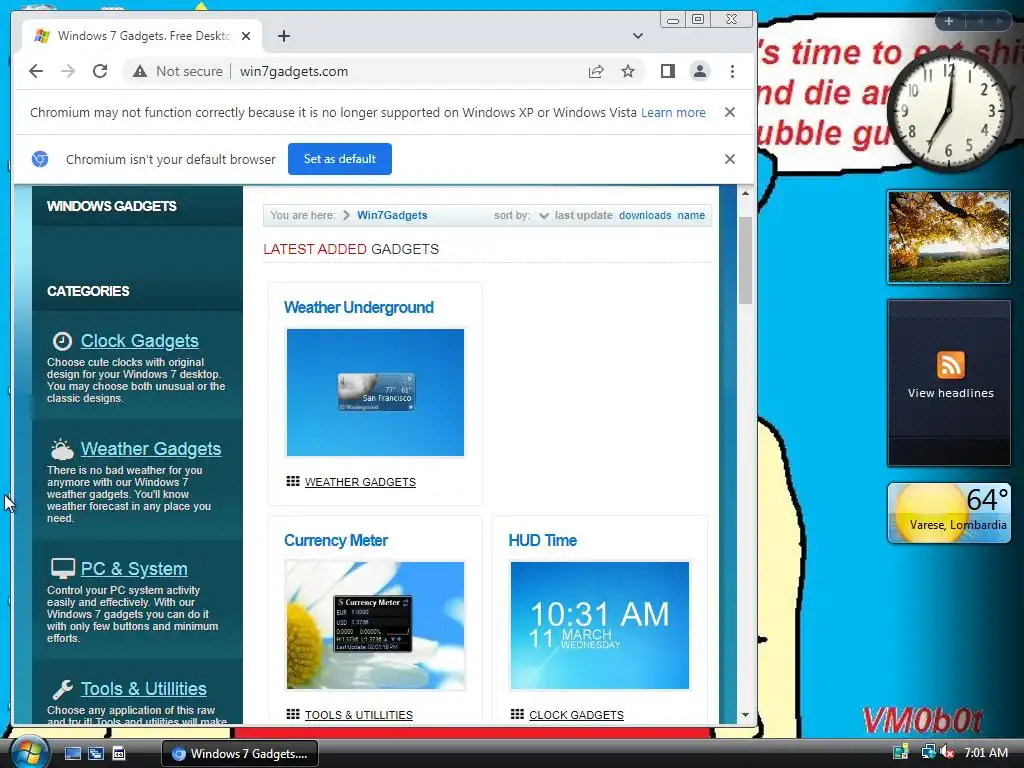Open the Tools & Utilities category link
Image resolution: width=1024 pixels, height=768 pixels.
pos(144,689)
